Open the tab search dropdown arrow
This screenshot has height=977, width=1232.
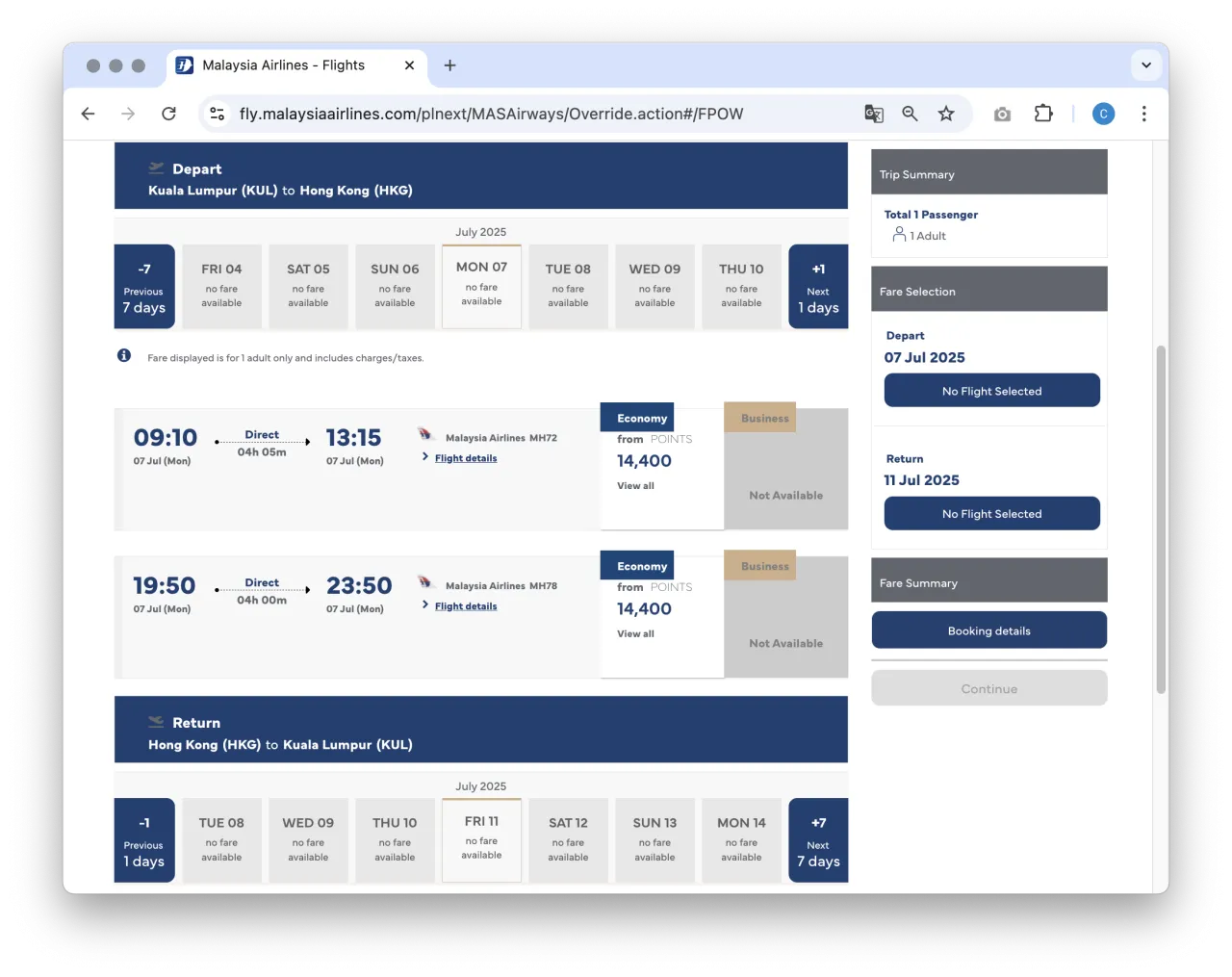pyautogui.click(x=1145, y=65)
